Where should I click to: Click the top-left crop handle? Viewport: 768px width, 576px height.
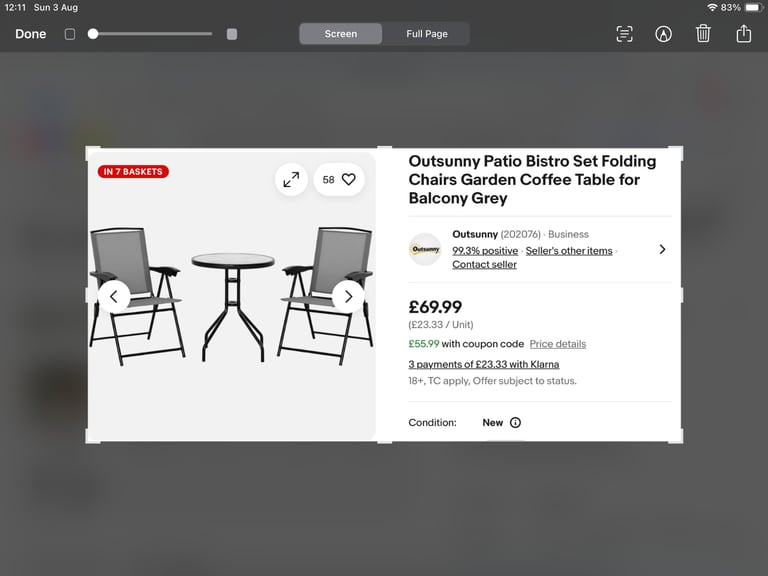point(91,151)
